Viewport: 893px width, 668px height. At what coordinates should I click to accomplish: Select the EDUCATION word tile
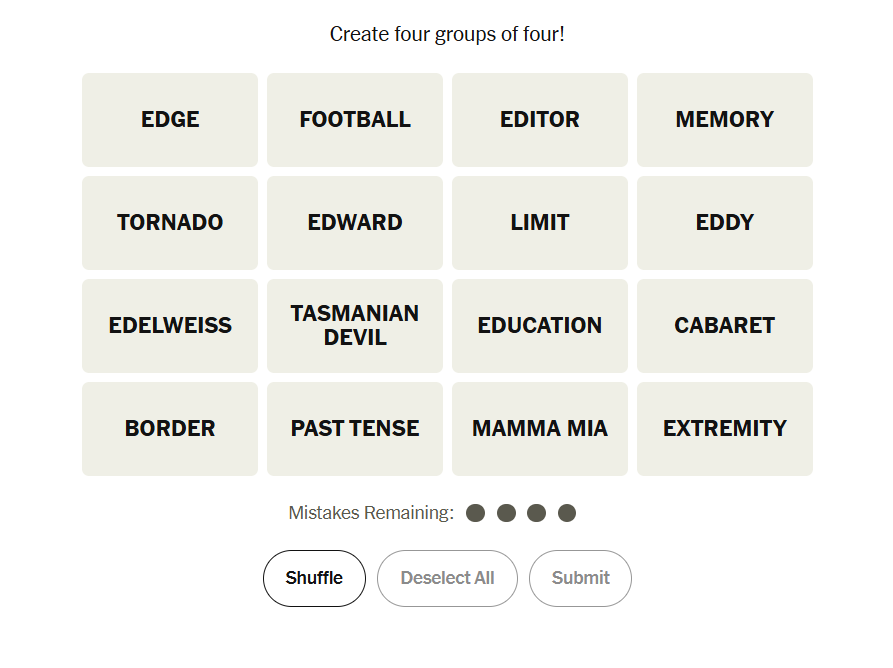[x=540, y=326]
